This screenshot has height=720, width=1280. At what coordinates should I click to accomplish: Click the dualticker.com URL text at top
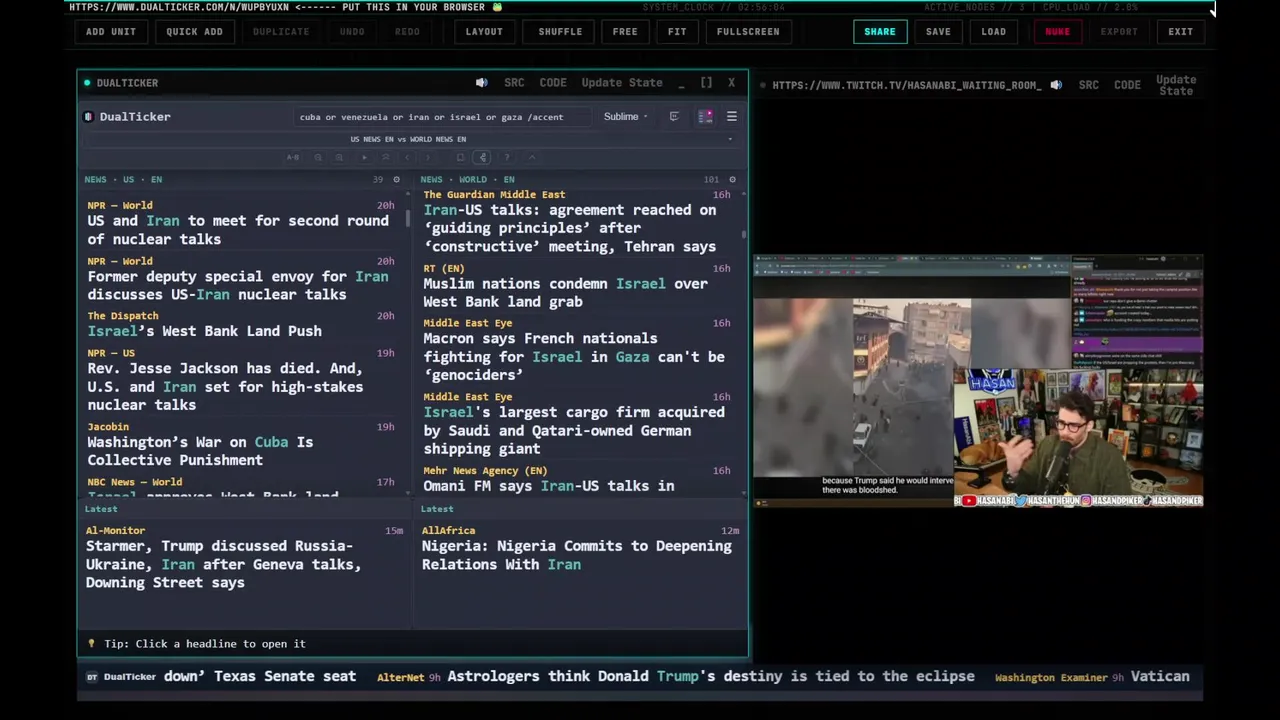click(x=179, y=7)
